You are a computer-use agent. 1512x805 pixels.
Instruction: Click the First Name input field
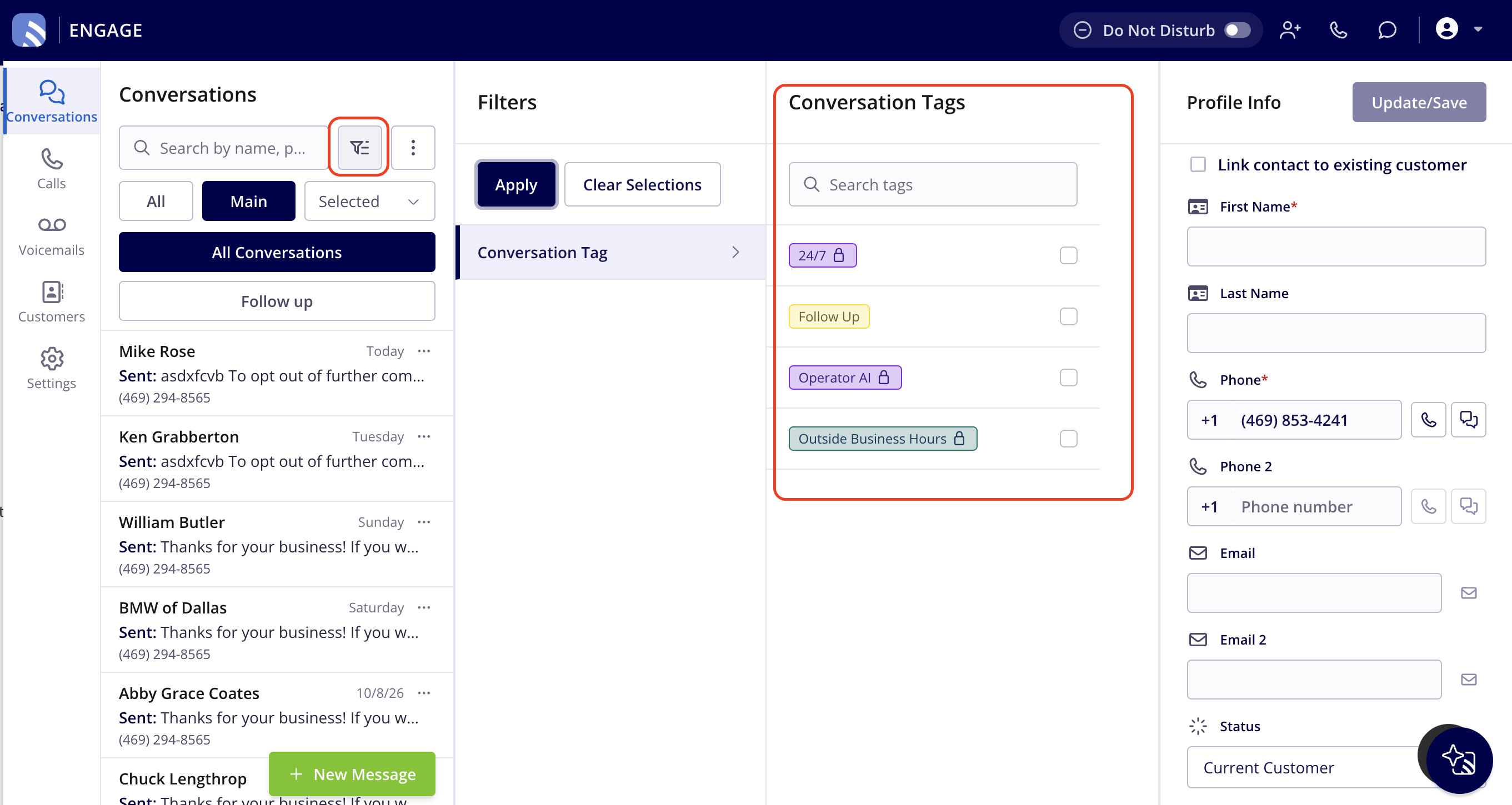[x=1336, y=246]
